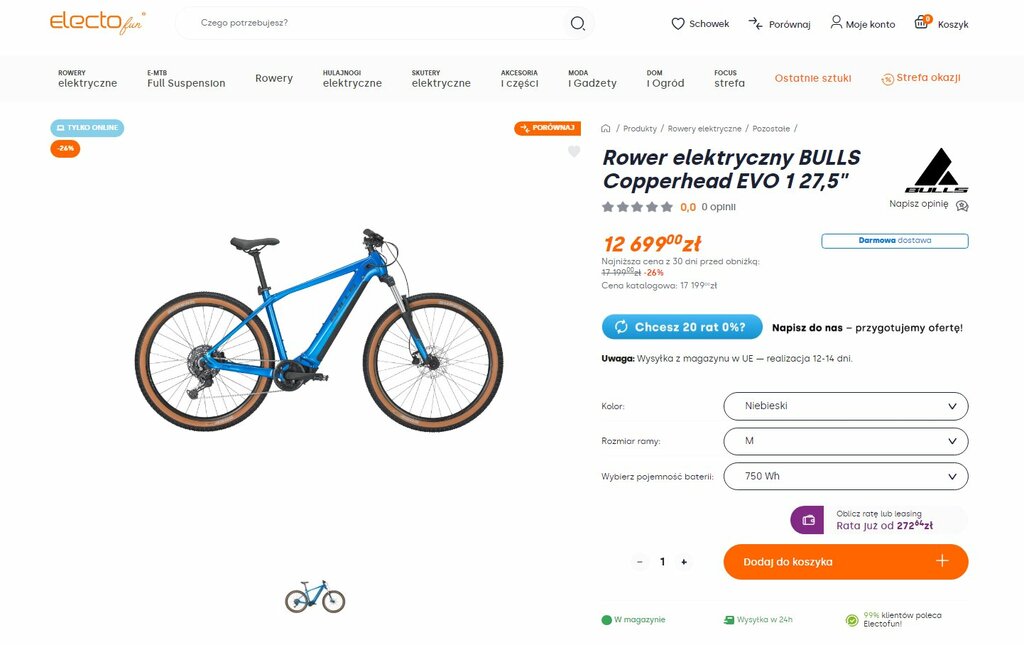The width and height of the screenshot is (1024, 645).
Task: Toggle favorite heart on product image
Action: point(573,151)
